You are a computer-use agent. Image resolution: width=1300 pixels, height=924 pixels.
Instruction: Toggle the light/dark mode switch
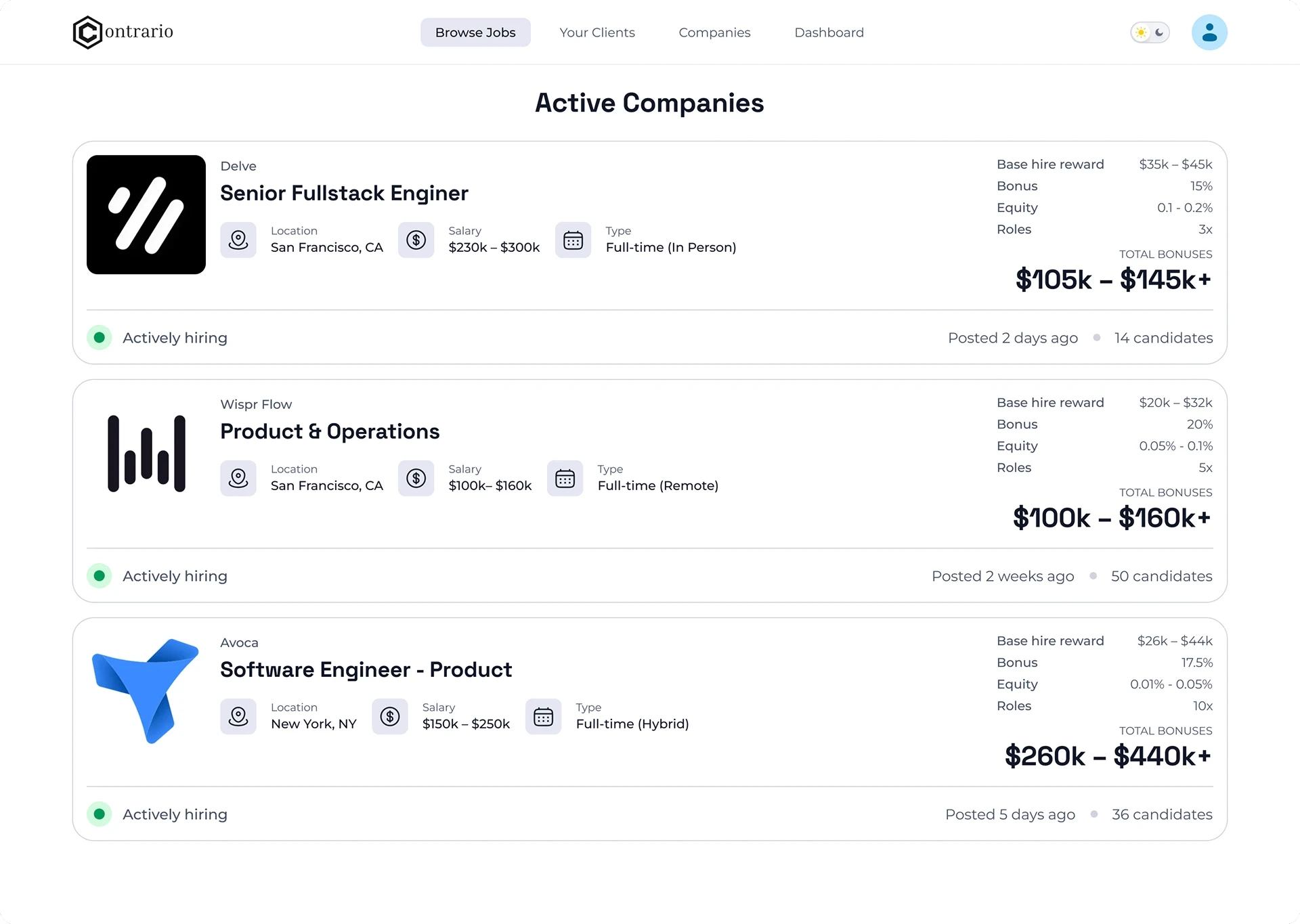click(1150, 32)
